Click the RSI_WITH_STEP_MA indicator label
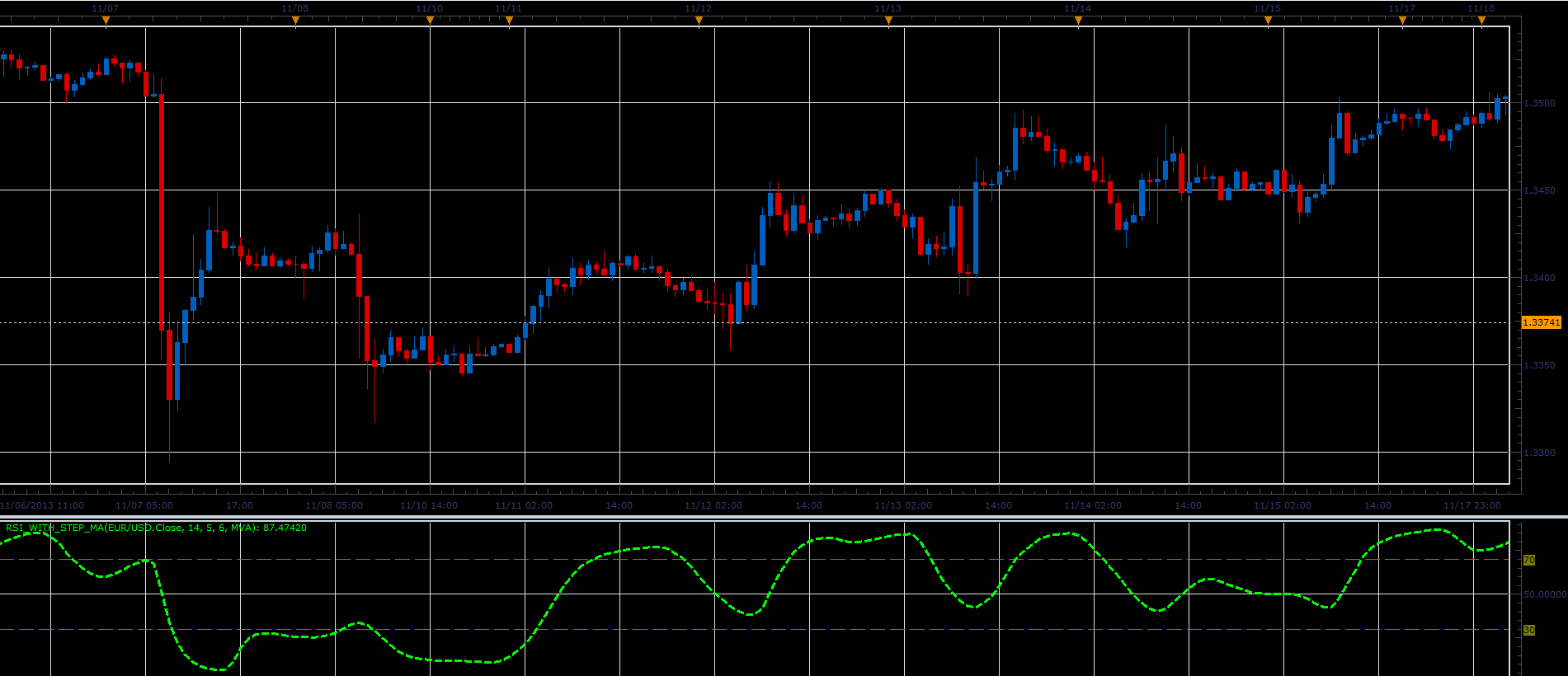 click(x=156, y=528)
